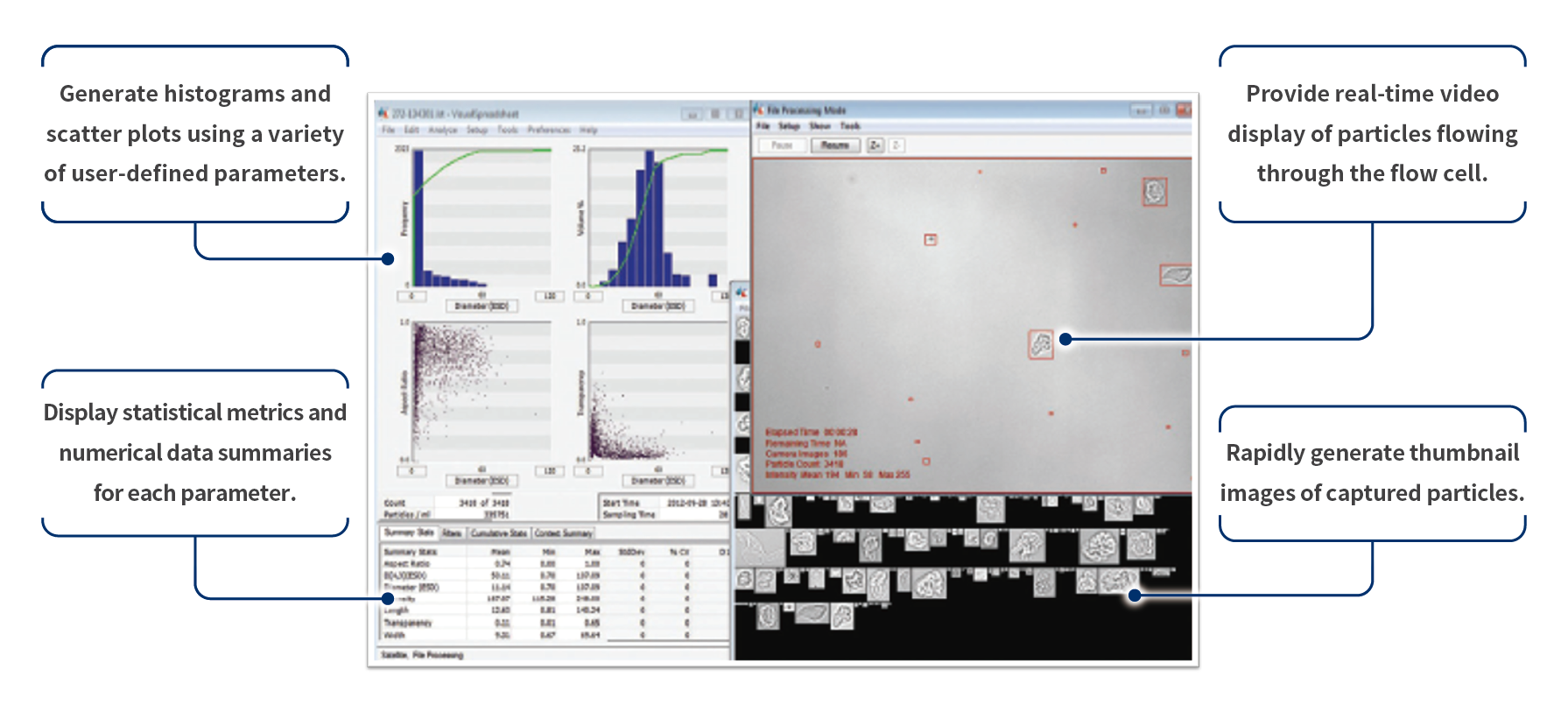
Task: Click the frequency histogram's maximum value field
Action: 549,296
